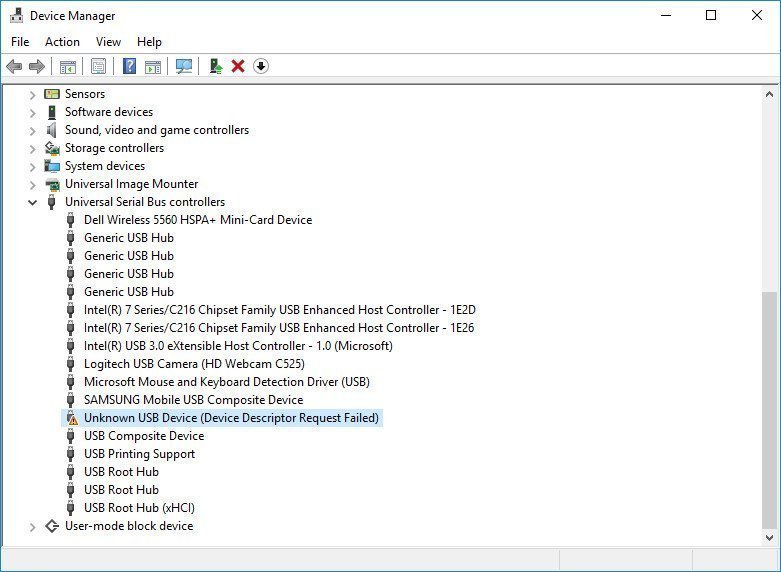
Task: Select Intel(R) USB 3.0 eXtensible Host Controller
Action: coord(238,346)
